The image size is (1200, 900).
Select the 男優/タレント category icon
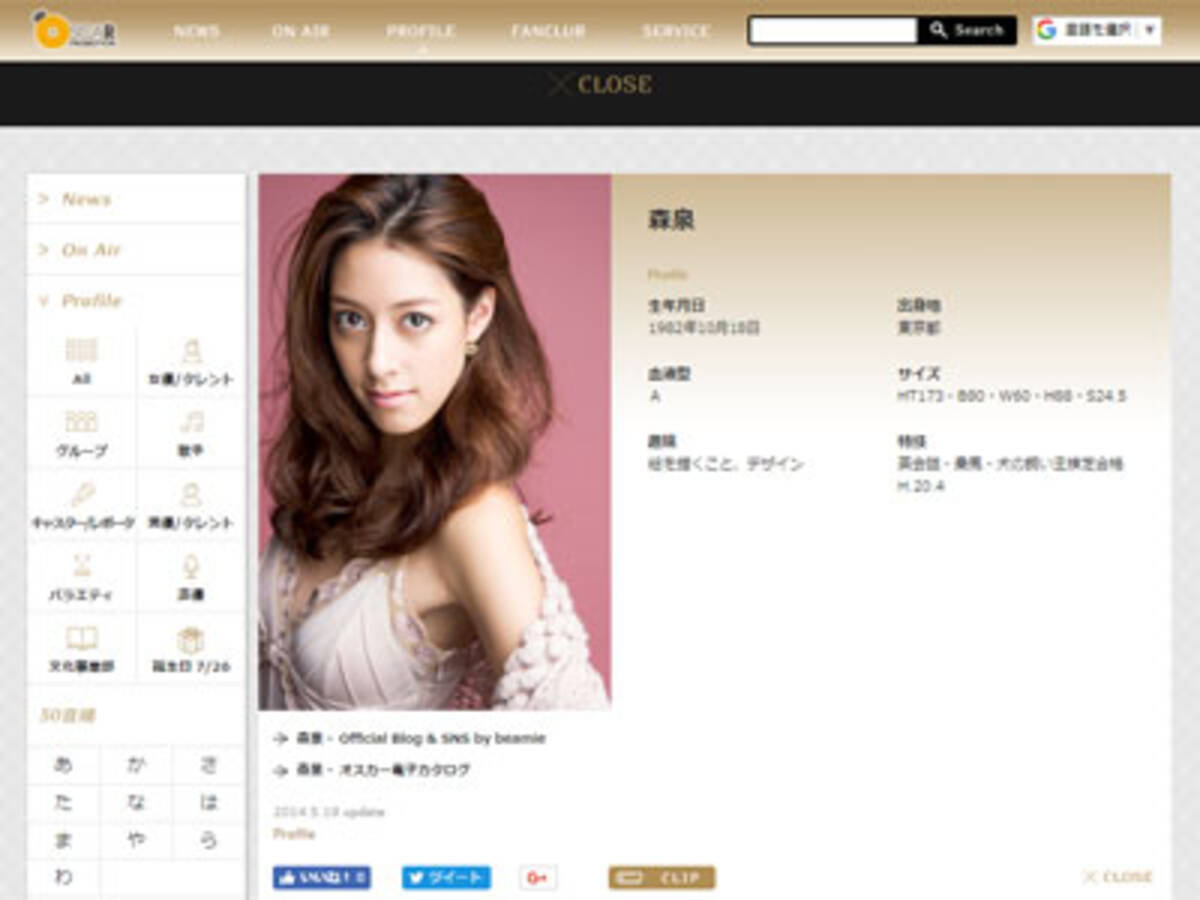pos(191,505)
